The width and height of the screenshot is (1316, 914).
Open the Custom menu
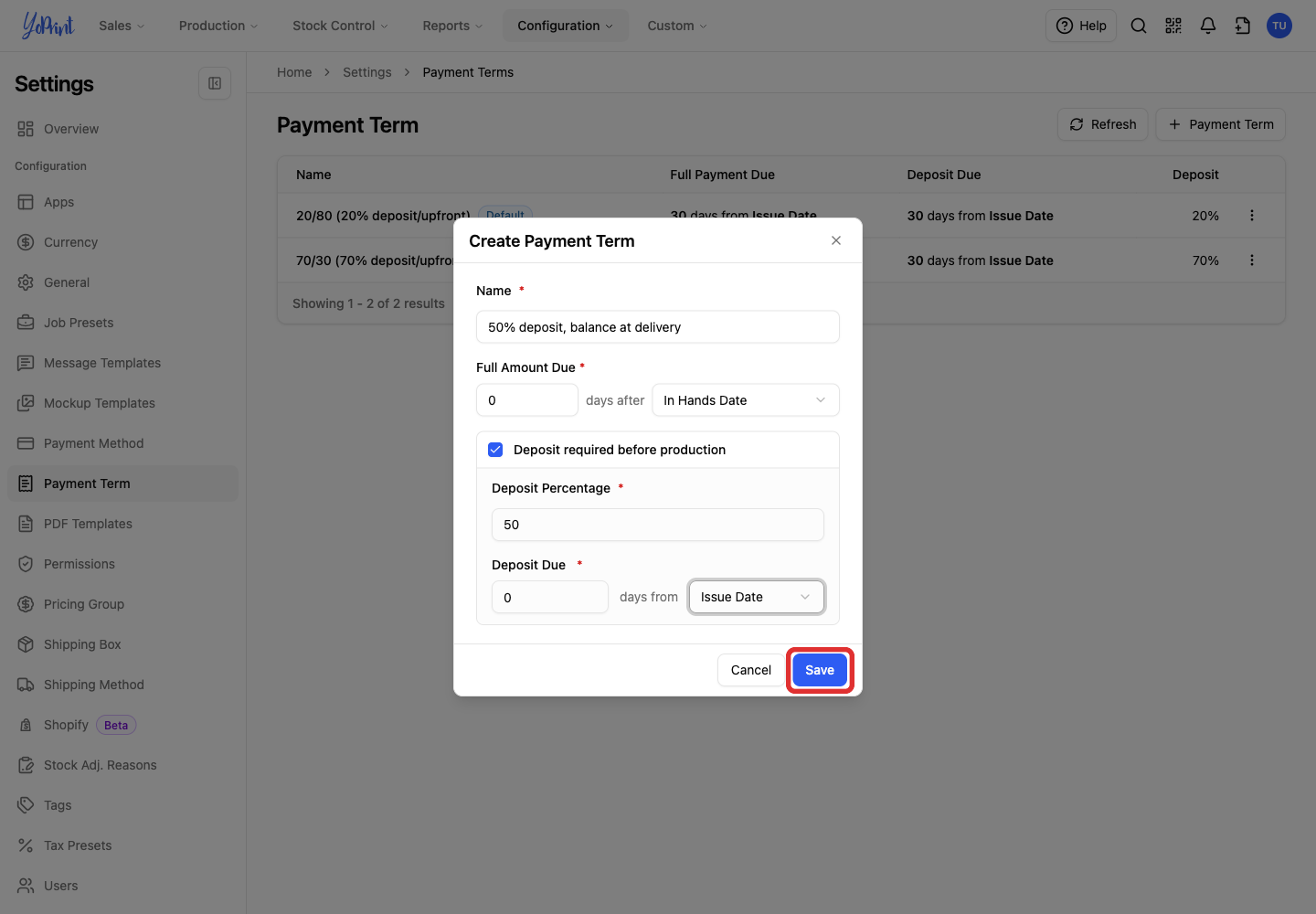677,26
